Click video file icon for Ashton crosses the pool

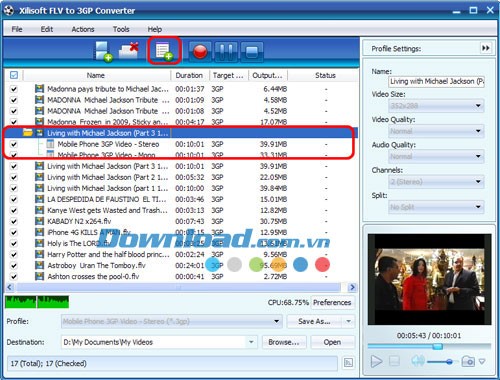coord(39,276)
